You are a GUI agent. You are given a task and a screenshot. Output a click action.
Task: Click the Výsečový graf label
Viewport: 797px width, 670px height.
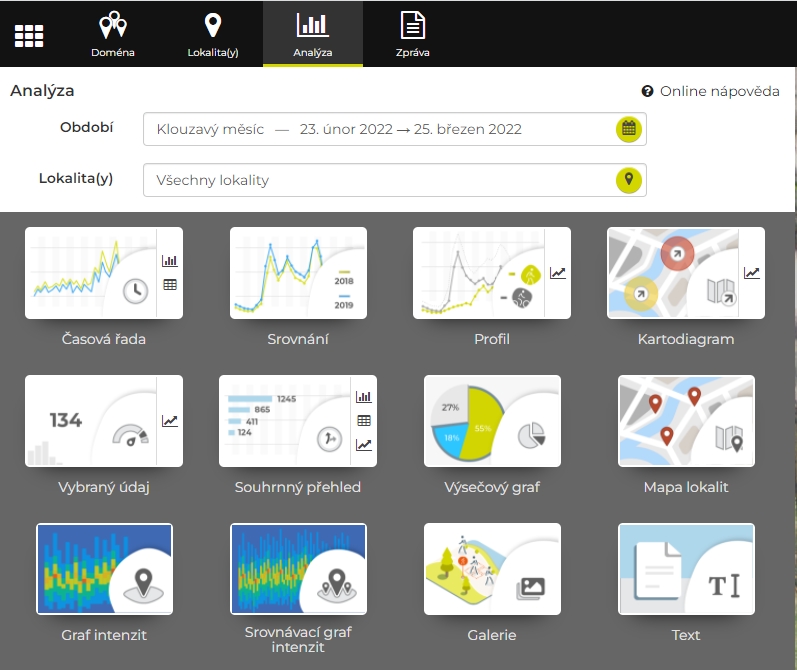click(x=492, y=487)
